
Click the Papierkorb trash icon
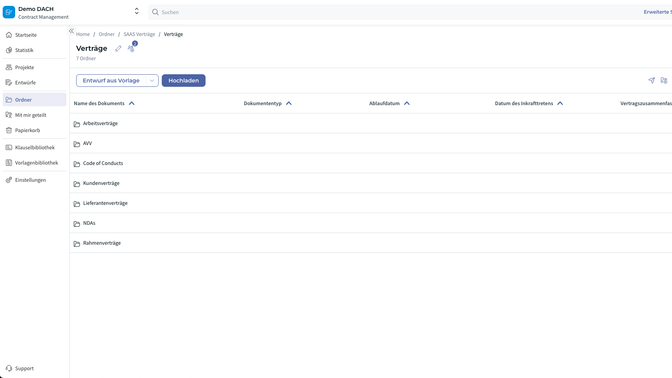point(9,130)
